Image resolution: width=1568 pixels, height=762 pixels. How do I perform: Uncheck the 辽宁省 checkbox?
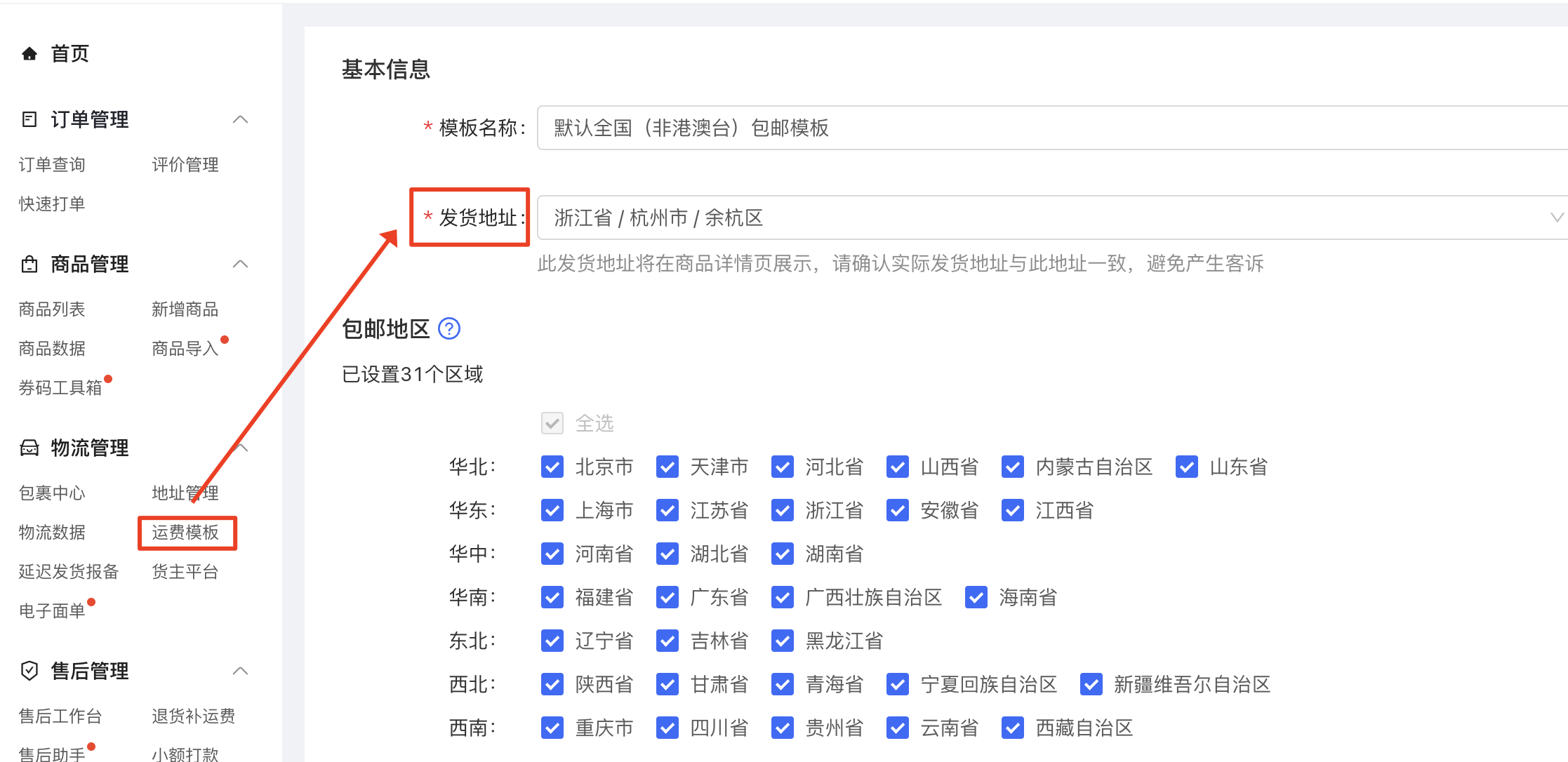pyautogui.click(x=552, y=641)
